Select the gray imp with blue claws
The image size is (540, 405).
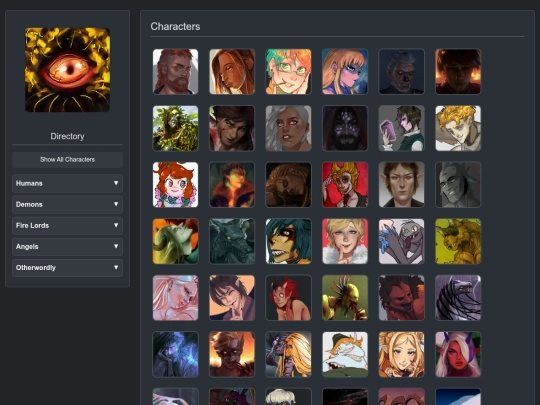coord(401,241)
